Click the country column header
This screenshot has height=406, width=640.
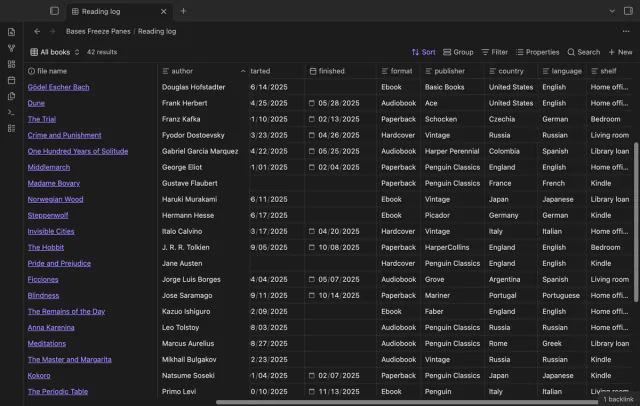(511, 71)
